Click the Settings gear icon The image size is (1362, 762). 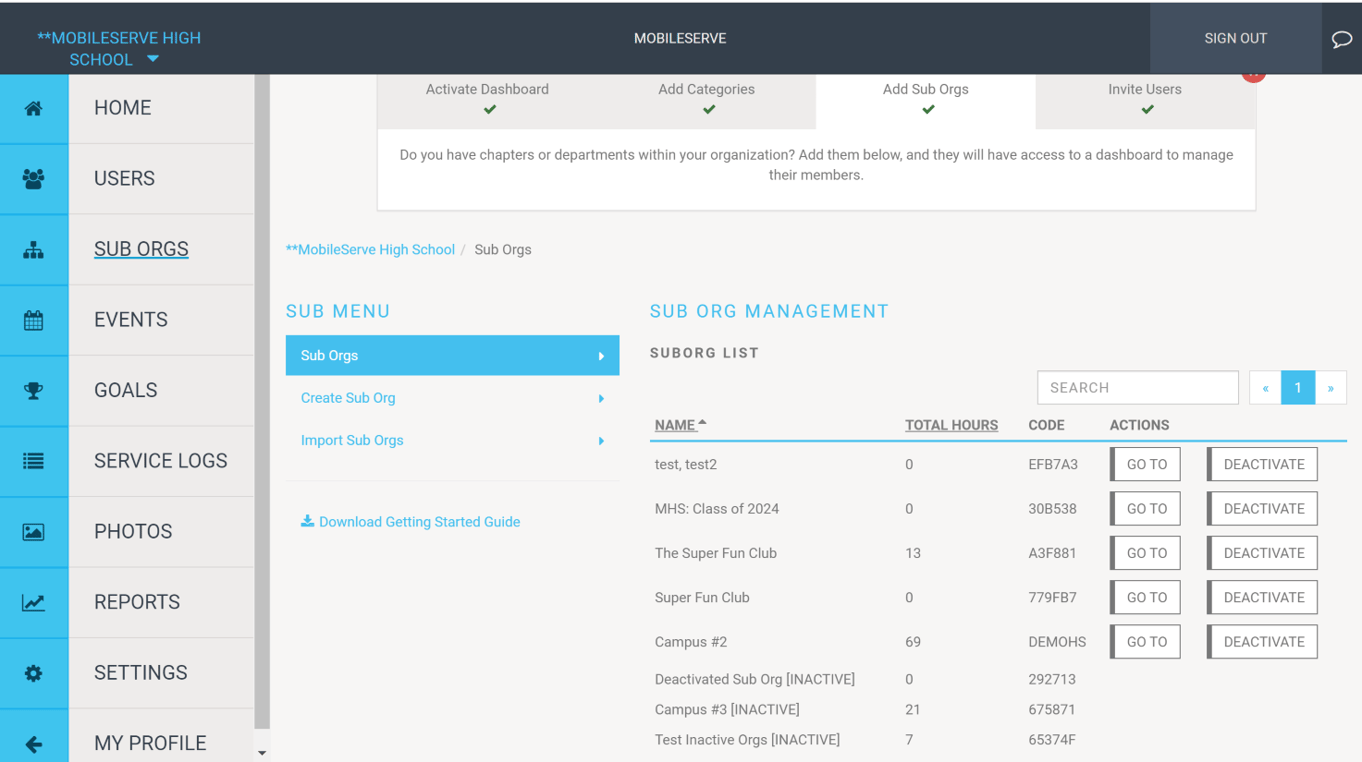click(x=34, y=672)
